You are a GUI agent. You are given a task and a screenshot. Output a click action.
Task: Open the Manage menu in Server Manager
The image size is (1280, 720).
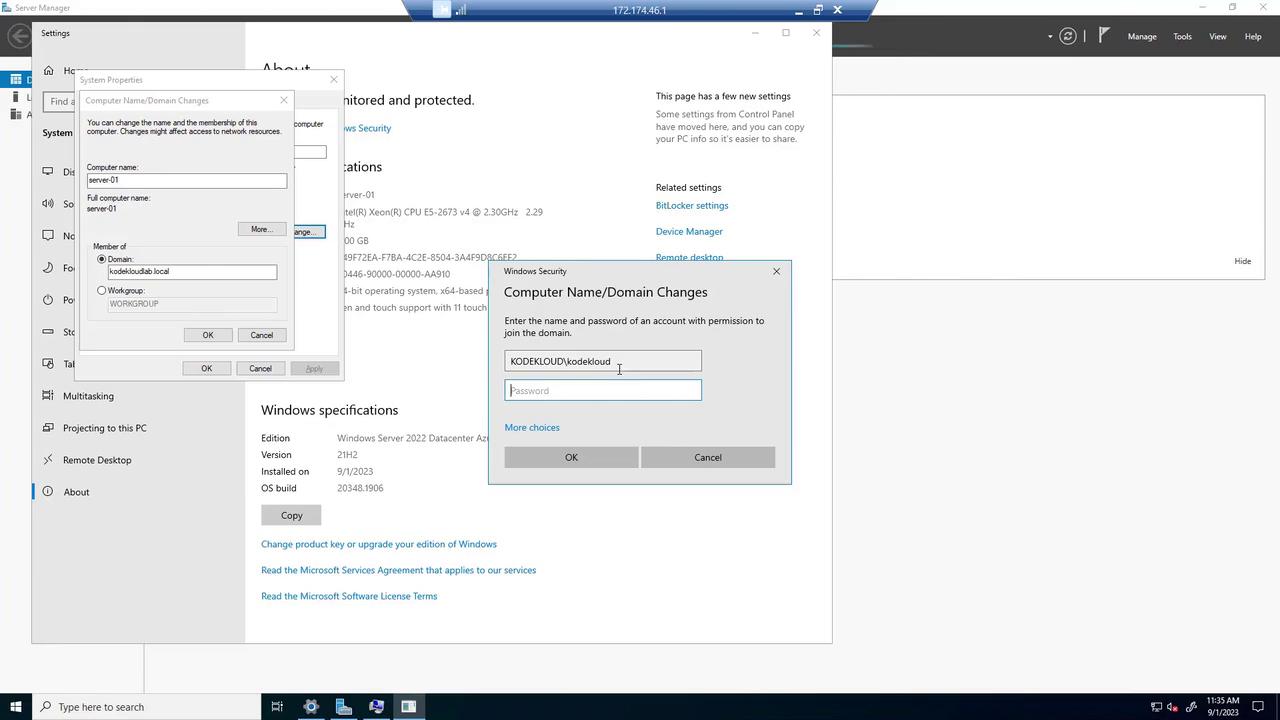point(1142,37)
